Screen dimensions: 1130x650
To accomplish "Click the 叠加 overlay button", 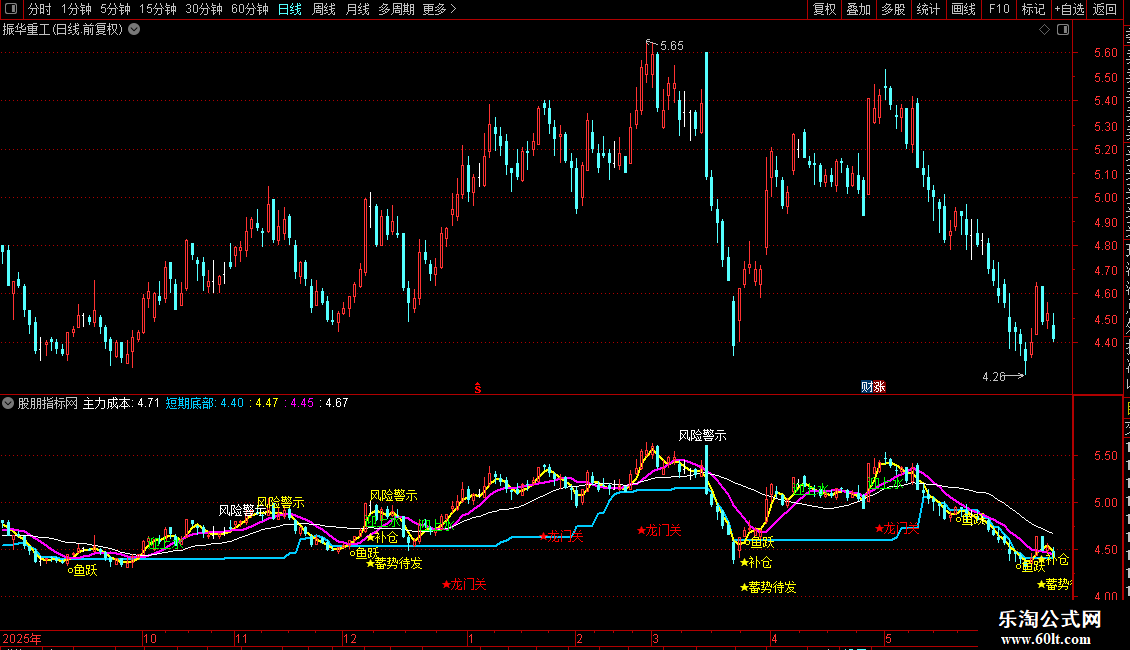I will pyautogui.click(x=858, y=9).
